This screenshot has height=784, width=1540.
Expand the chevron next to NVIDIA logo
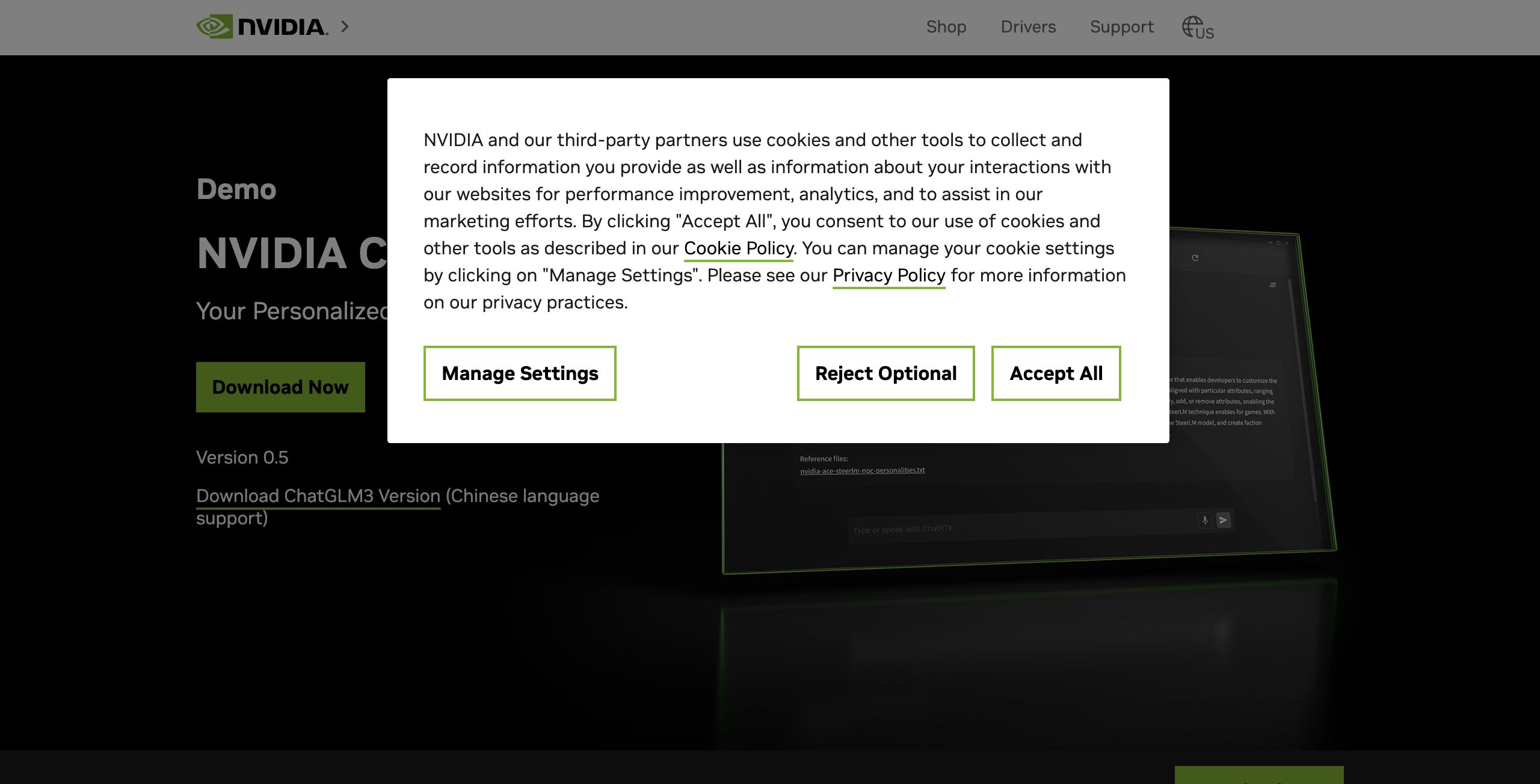tap(345, 26)
